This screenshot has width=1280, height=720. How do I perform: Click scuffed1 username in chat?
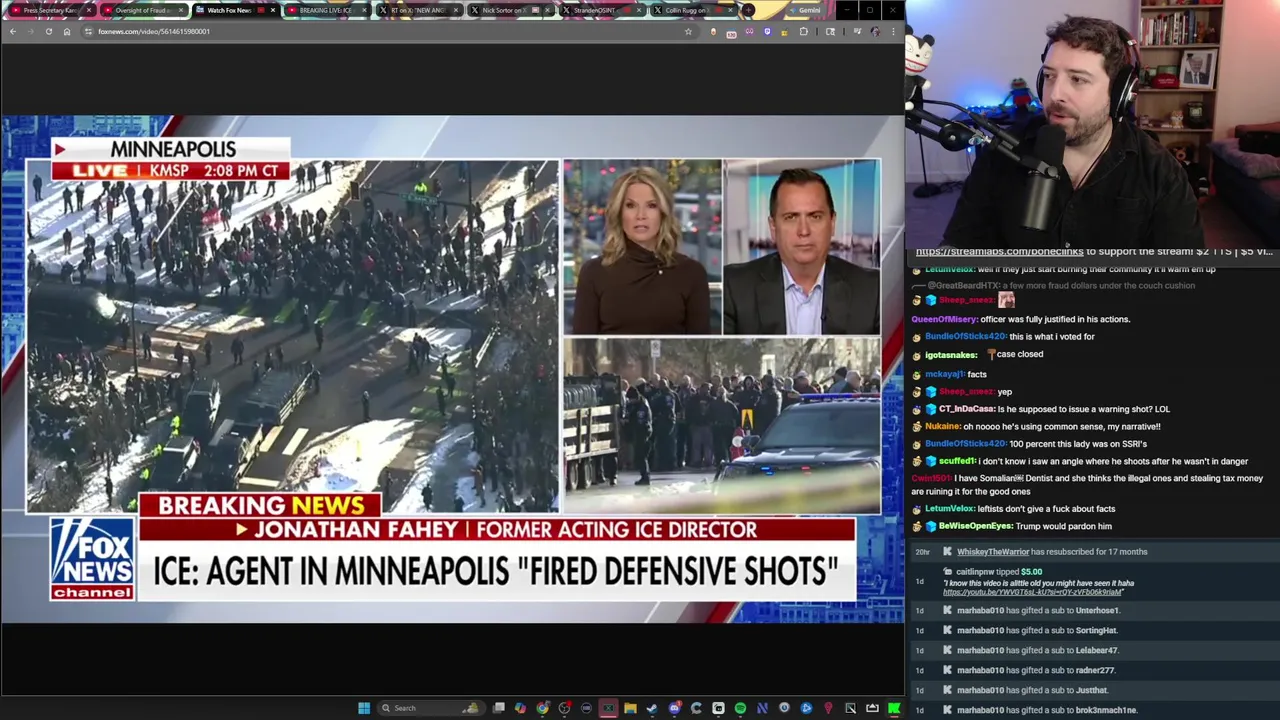tap(956, 461)
